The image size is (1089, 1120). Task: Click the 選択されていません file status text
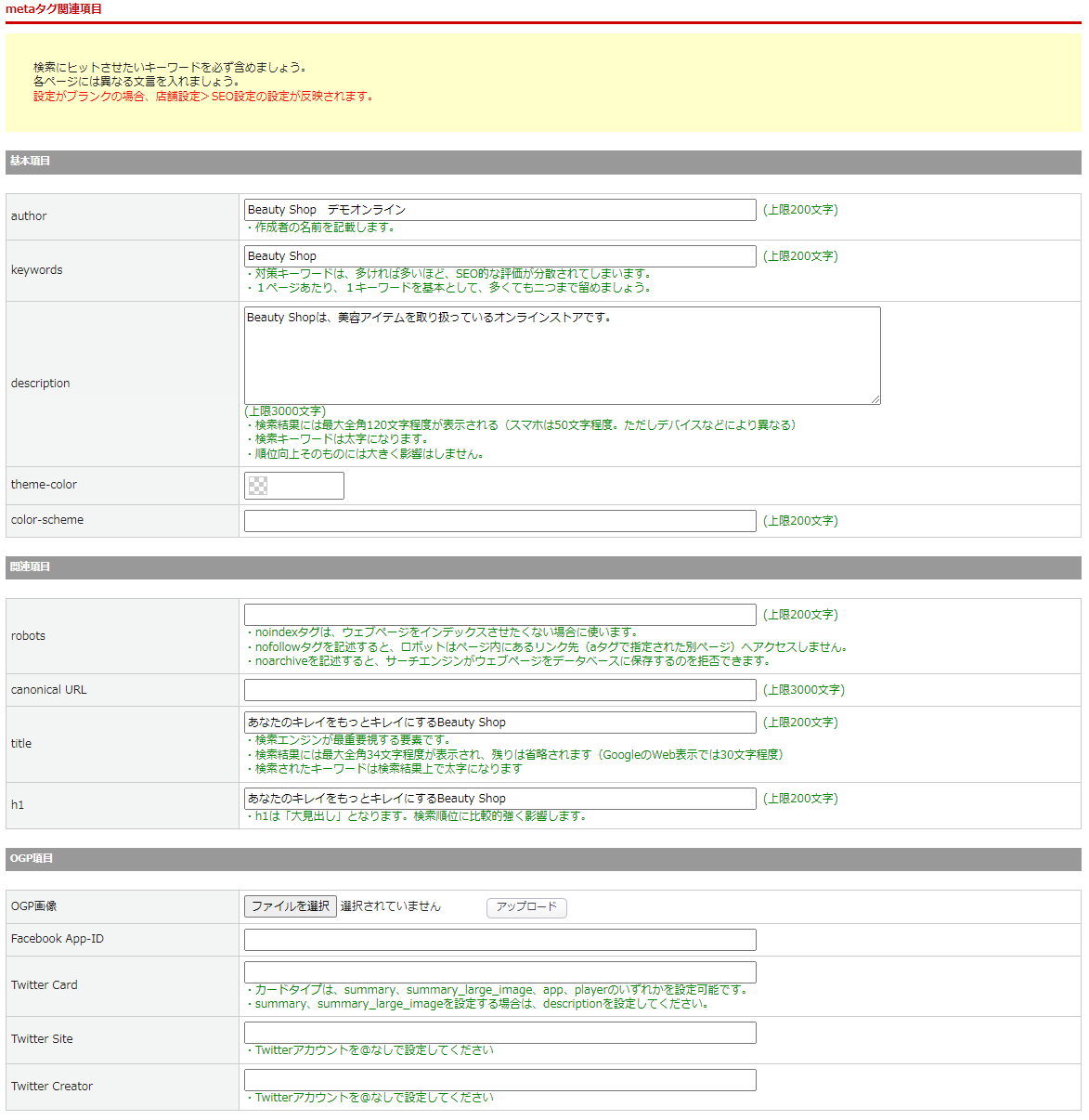tap(391, 906)
